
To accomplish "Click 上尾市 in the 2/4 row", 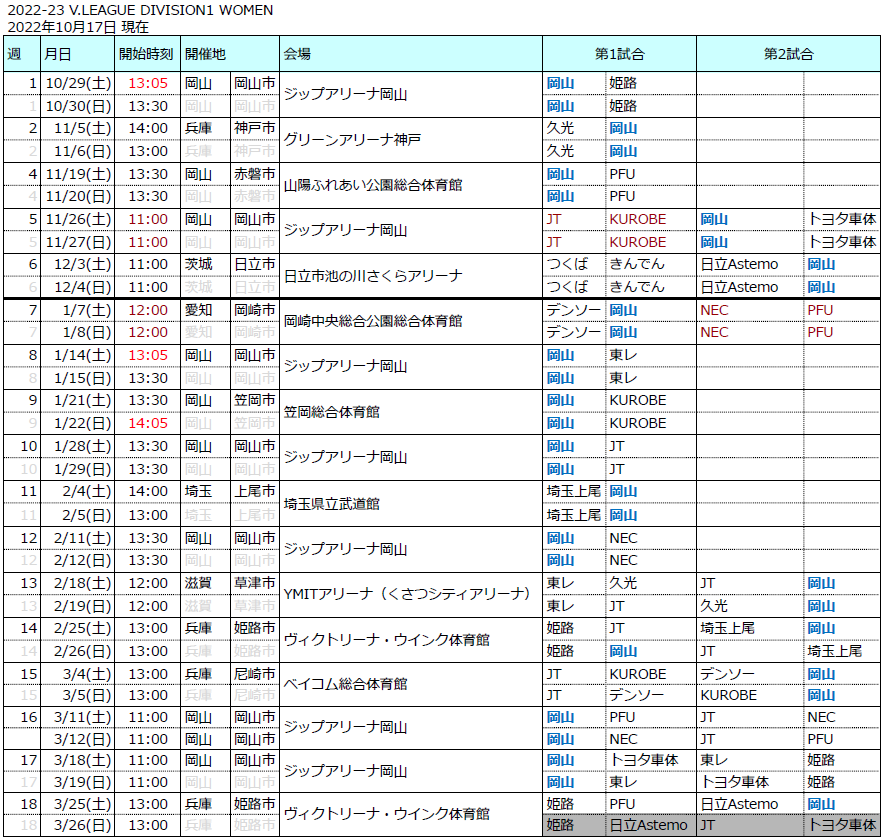I will [255, 492].
